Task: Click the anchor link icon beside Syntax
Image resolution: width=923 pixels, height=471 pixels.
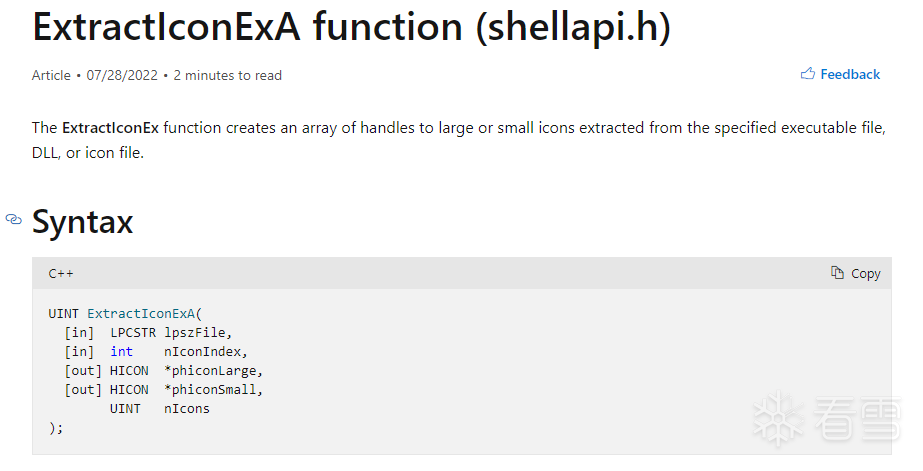Action: pos(14,219)
